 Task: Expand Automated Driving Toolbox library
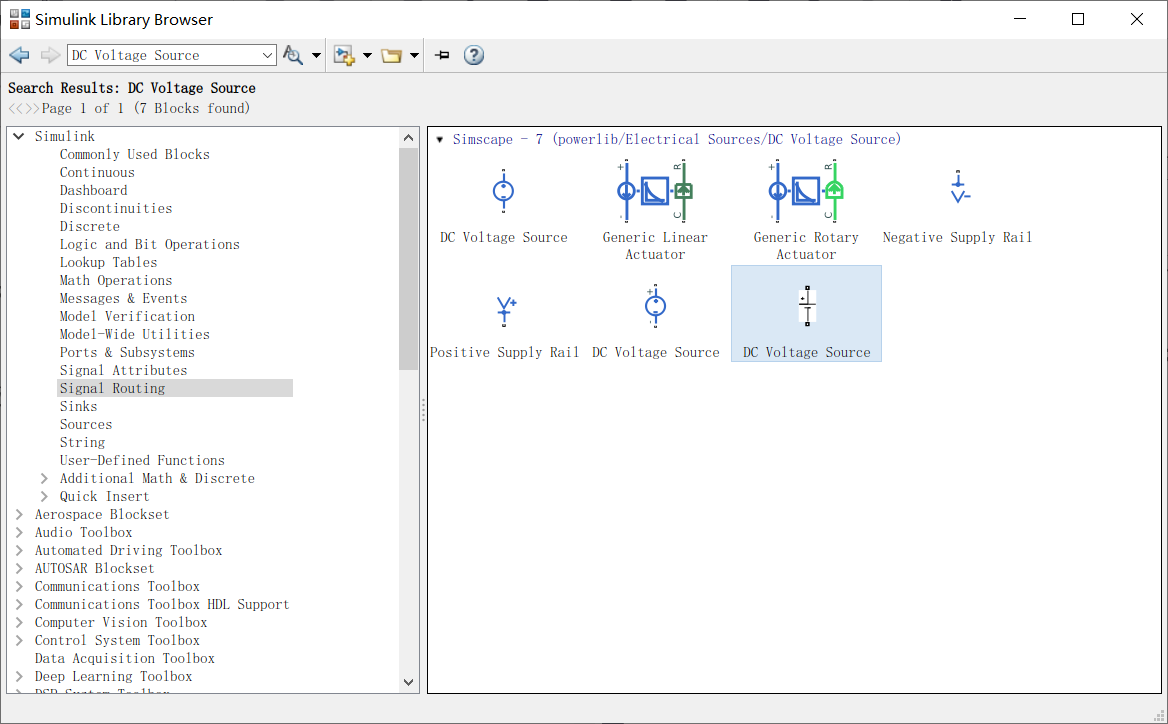click(19, 550)
